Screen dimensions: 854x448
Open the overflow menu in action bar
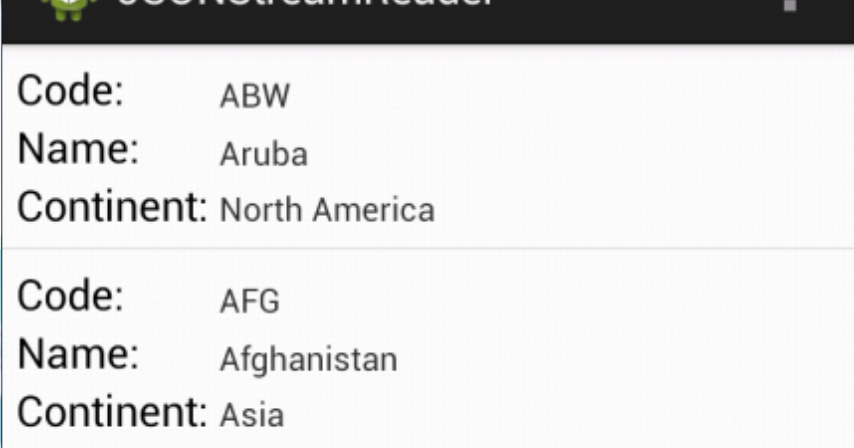(789, 5)
